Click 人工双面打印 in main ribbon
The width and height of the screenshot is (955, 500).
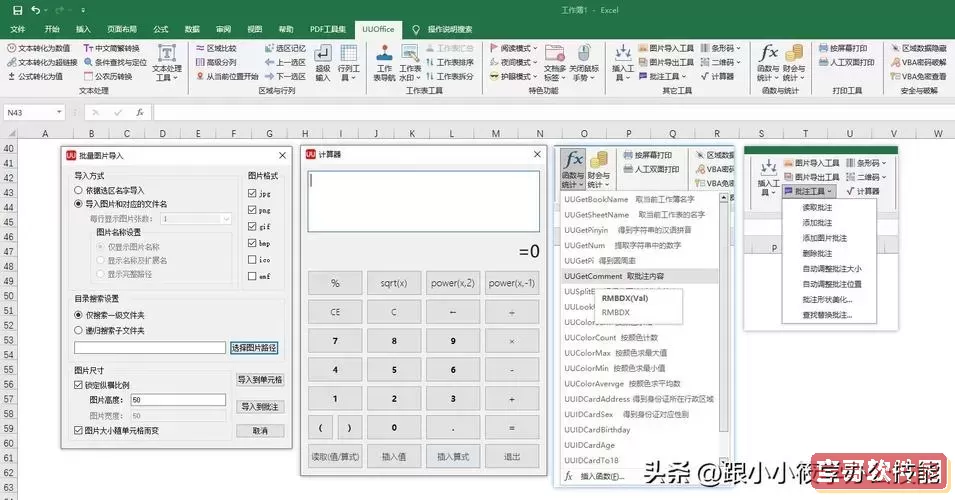tap(847, 62)
